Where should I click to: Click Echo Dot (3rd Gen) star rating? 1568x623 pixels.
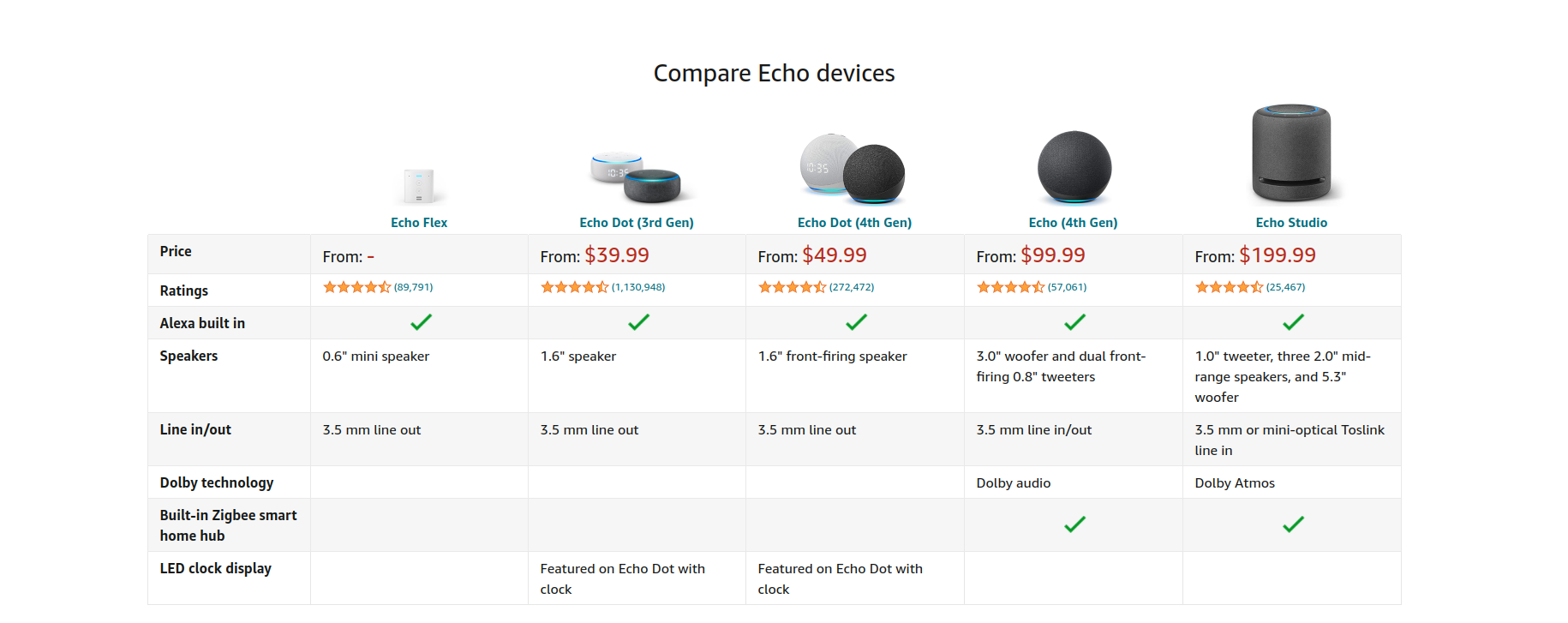point(574,287)
